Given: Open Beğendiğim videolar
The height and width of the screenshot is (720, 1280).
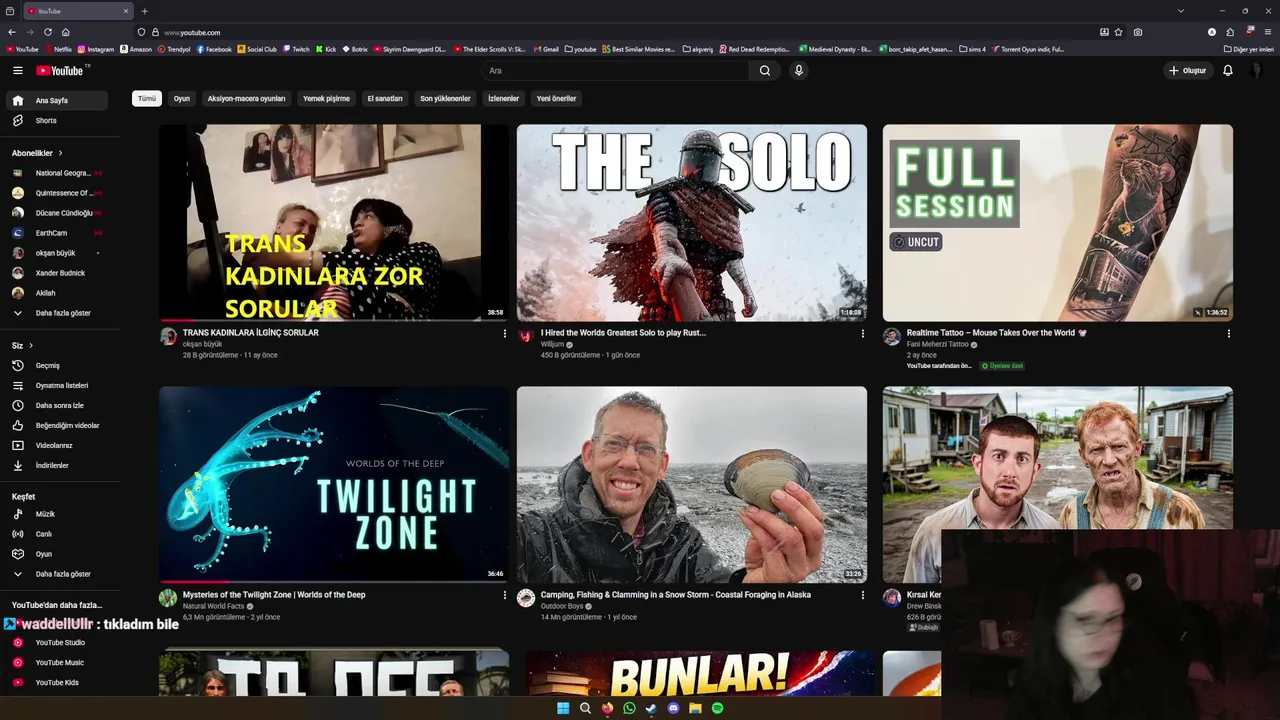Looking at the screenshot, I should tap(56, 425).
